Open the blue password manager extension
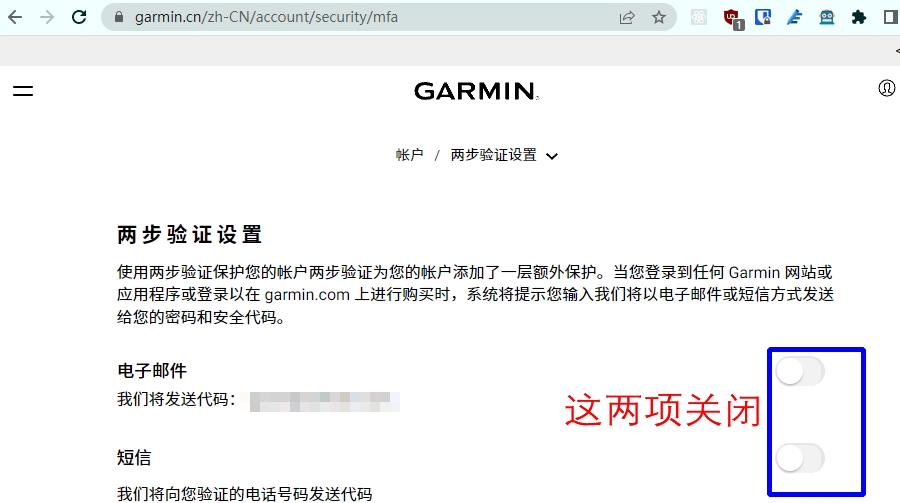Image resolution: width=900 pixels, height=503 pixels. [763, 17]
